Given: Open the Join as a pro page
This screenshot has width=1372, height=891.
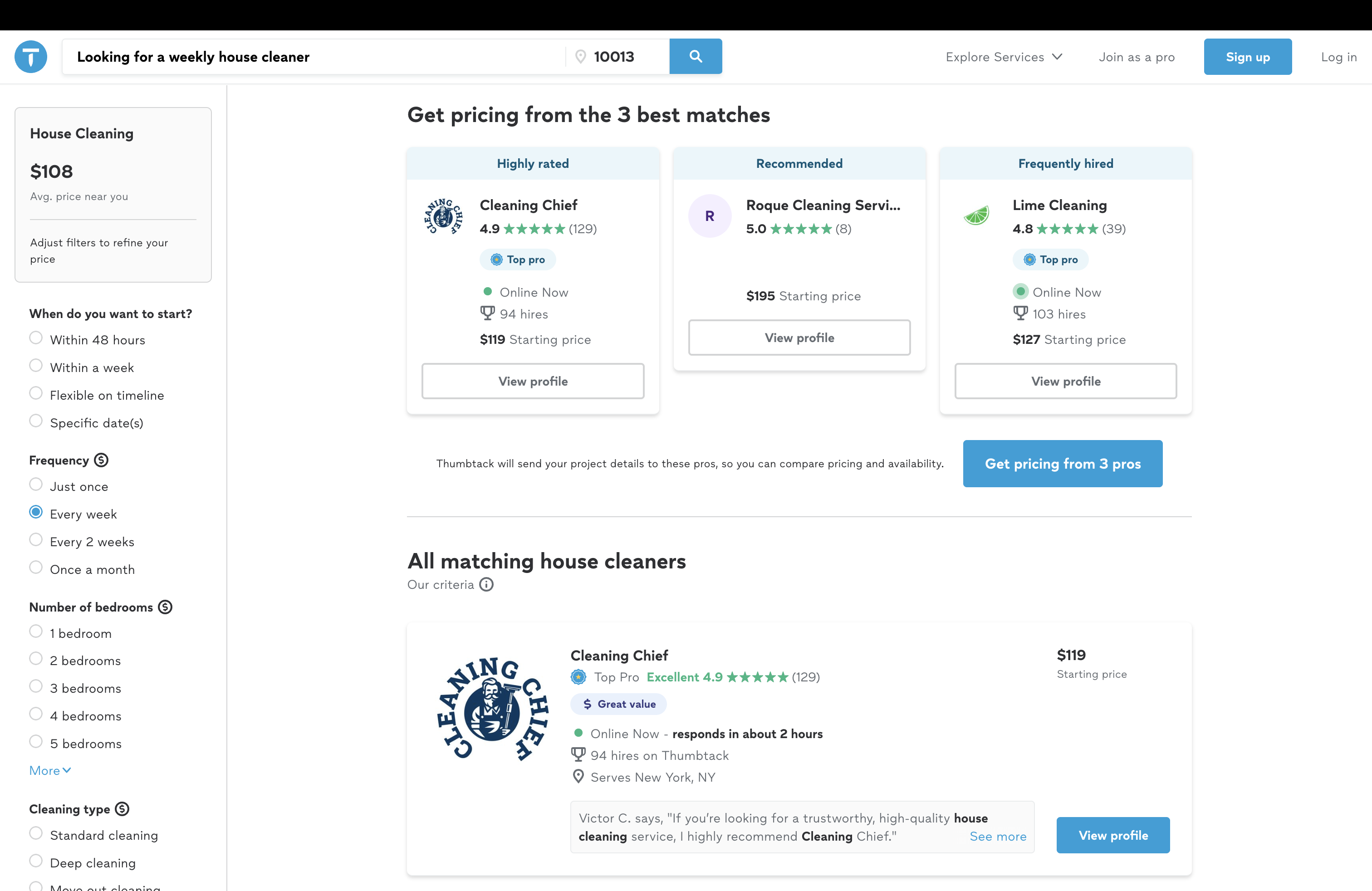Looking at the screenshot, I should pos(1136,56).
